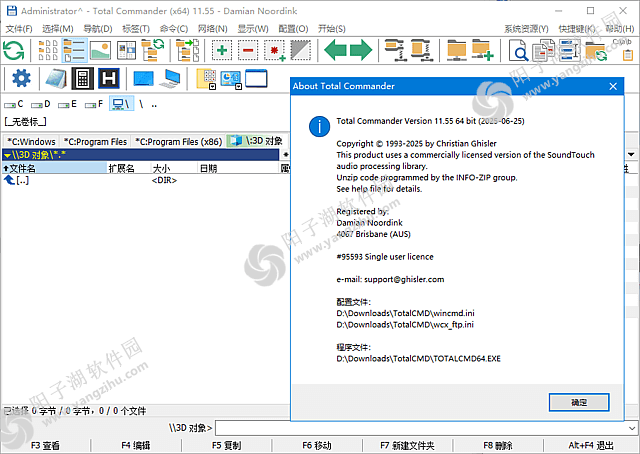The height and width of the screenshot is (454, 640).
Task: Open the 命令(C) menu
Action: pyautogui.click(x=174, y=29)
